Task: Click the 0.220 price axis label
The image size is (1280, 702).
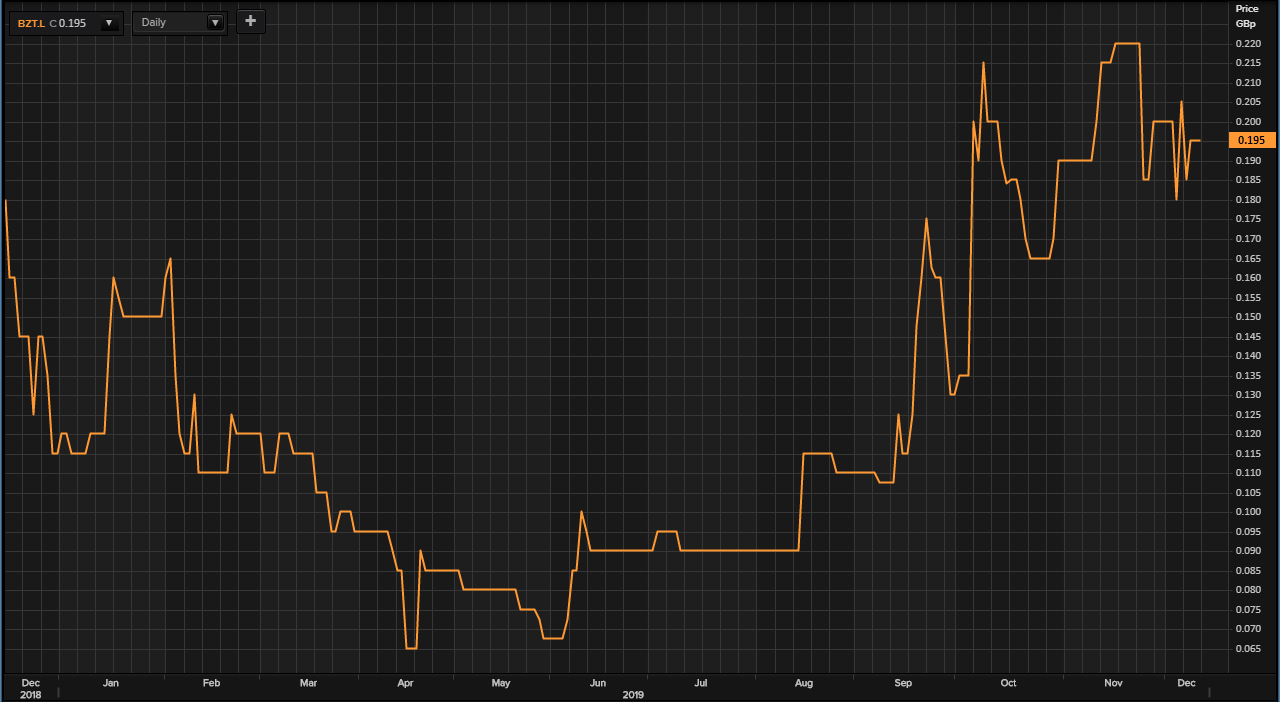Action: pyautogui.click(x=1248, y=44)
